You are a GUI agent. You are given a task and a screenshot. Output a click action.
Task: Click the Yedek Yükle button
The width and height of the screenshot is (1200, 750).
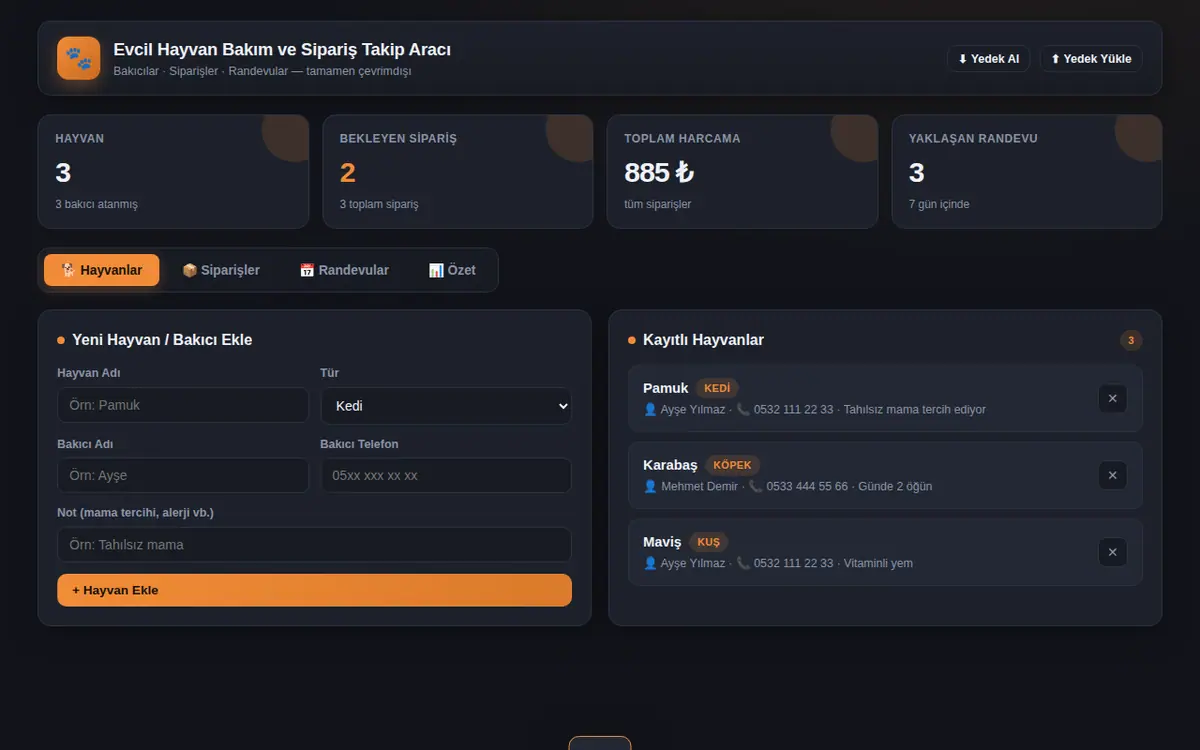coord(1091,59)
